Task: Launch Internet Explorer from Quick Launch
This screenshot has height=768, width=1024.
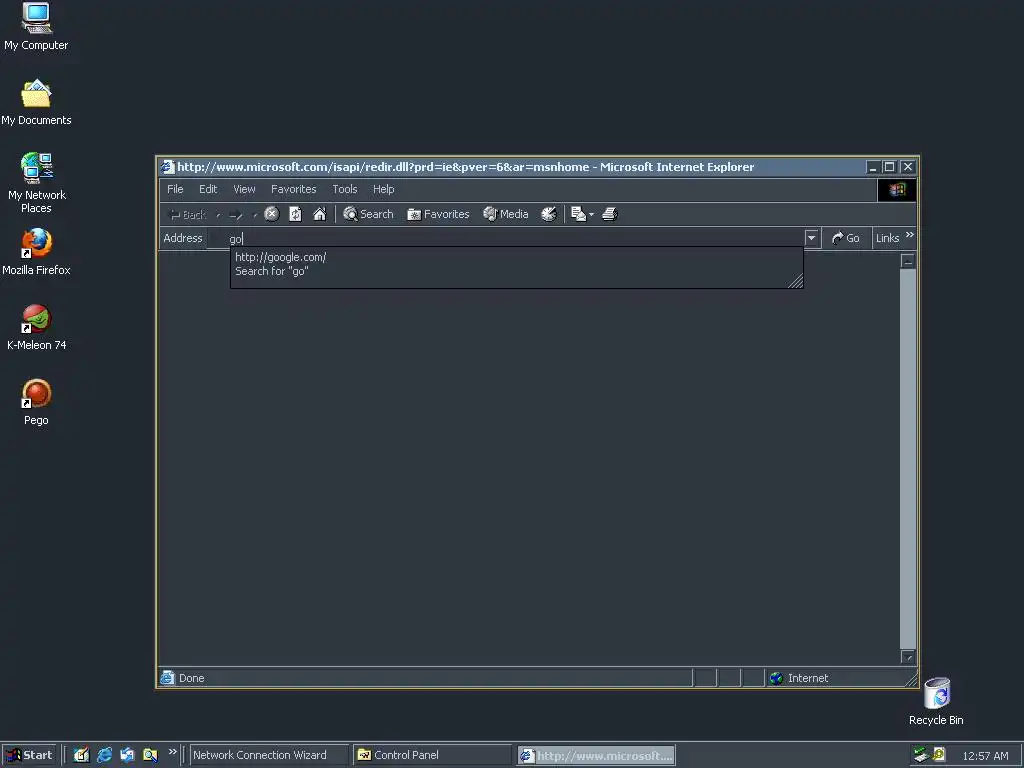Action: pyautogui.click(x=104, y=755)
